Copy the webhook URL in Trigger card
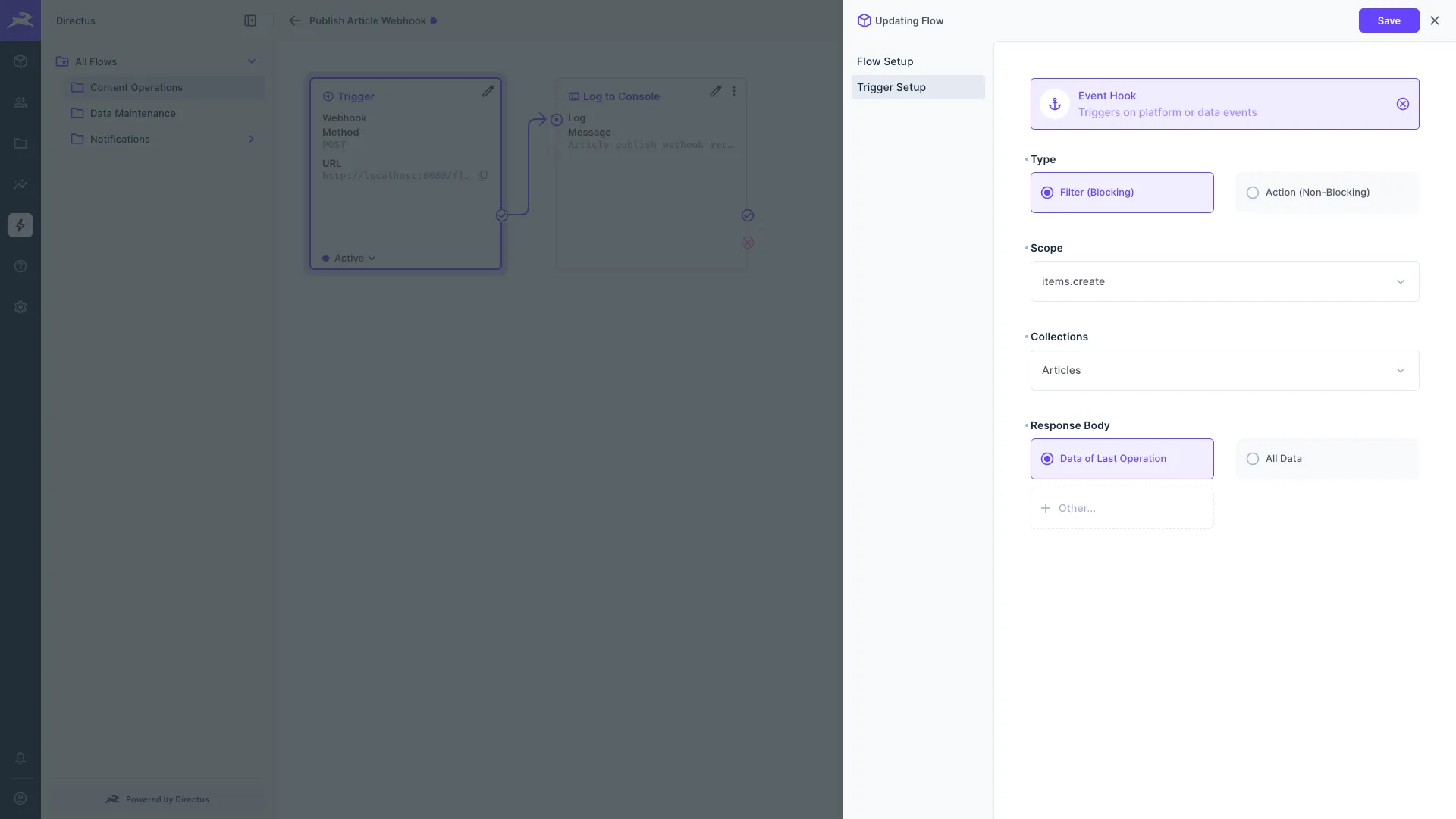The height and width of the screenshot is (819, 1456). 483,176
